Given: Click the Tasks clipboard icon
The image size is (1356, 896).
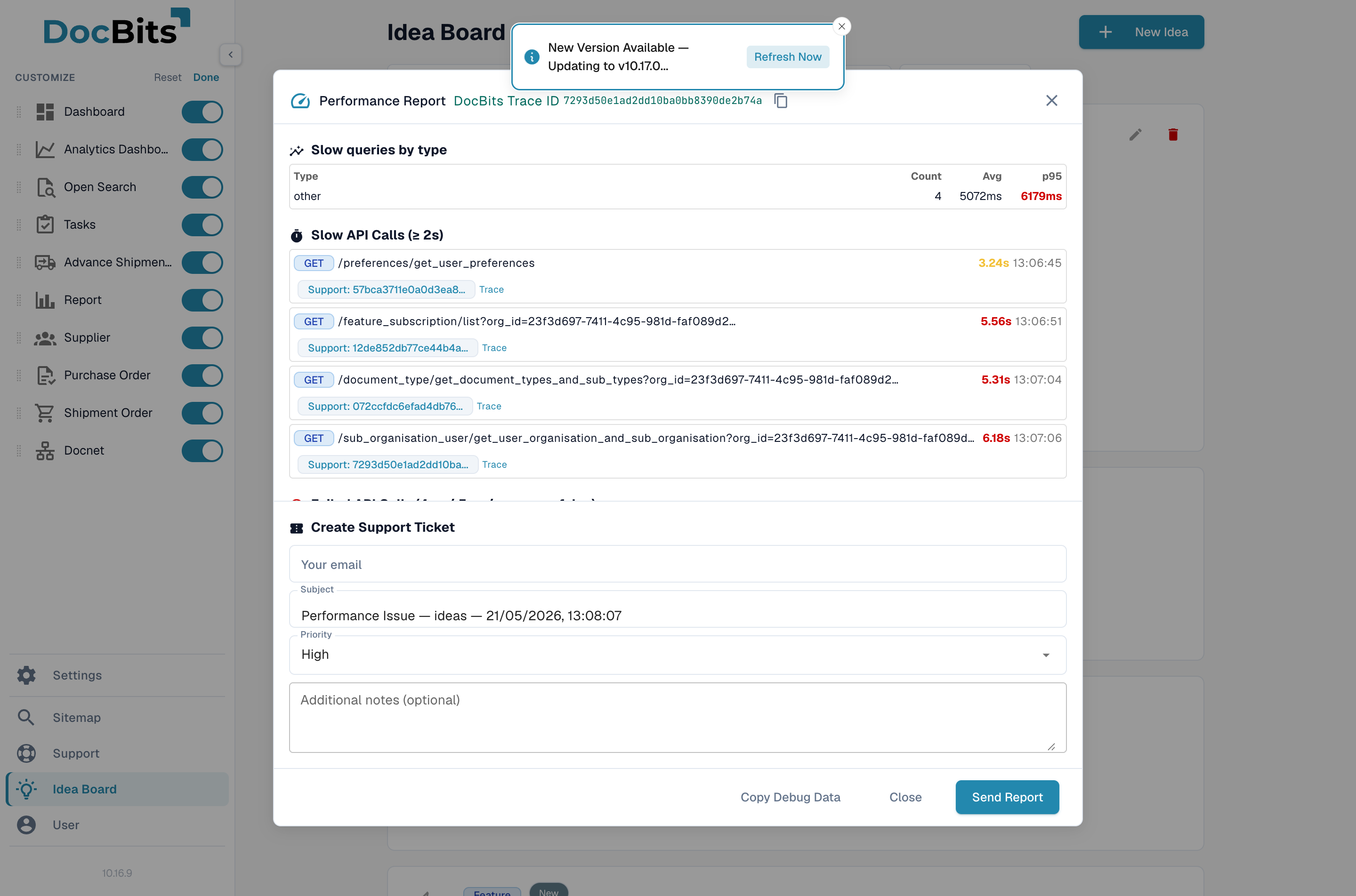Looking at the screenshot, I should 45,224.
